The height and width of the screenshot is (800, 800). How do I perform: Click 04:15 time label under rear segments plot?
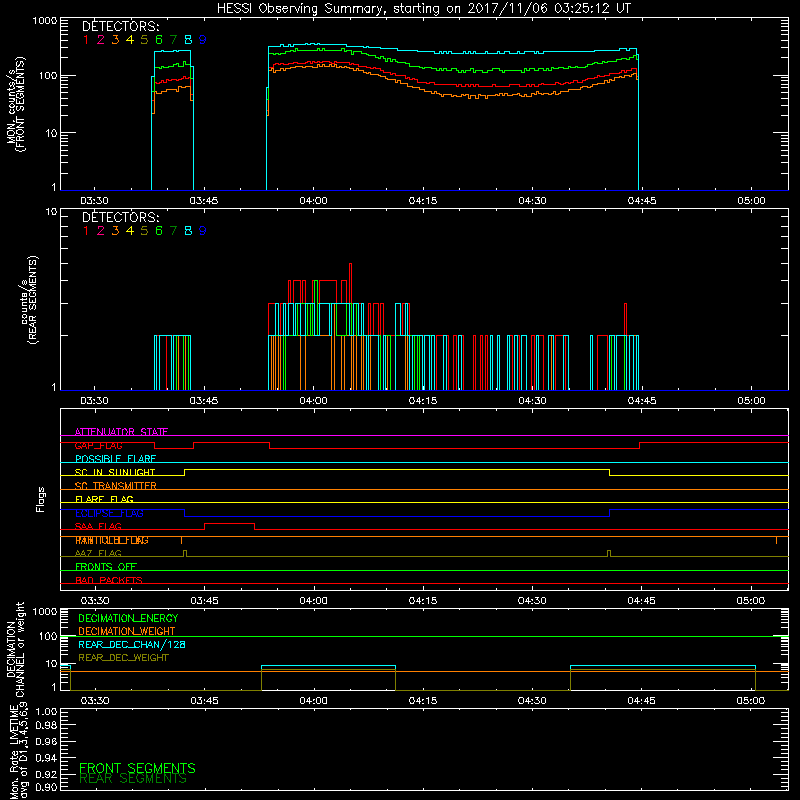423,401
